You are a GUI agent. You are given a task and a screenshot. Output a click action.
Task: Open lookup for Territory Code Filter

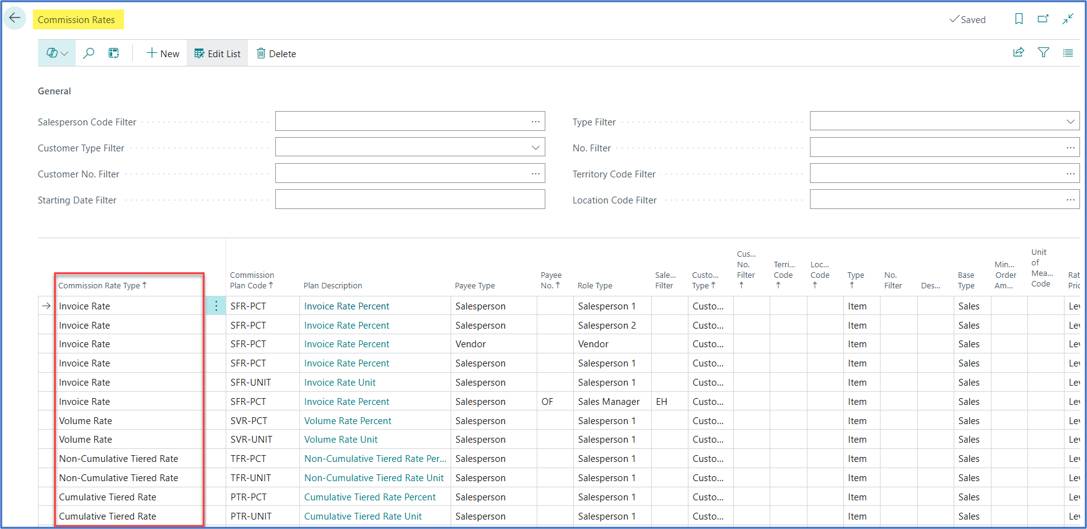[x=1070, y=173]
